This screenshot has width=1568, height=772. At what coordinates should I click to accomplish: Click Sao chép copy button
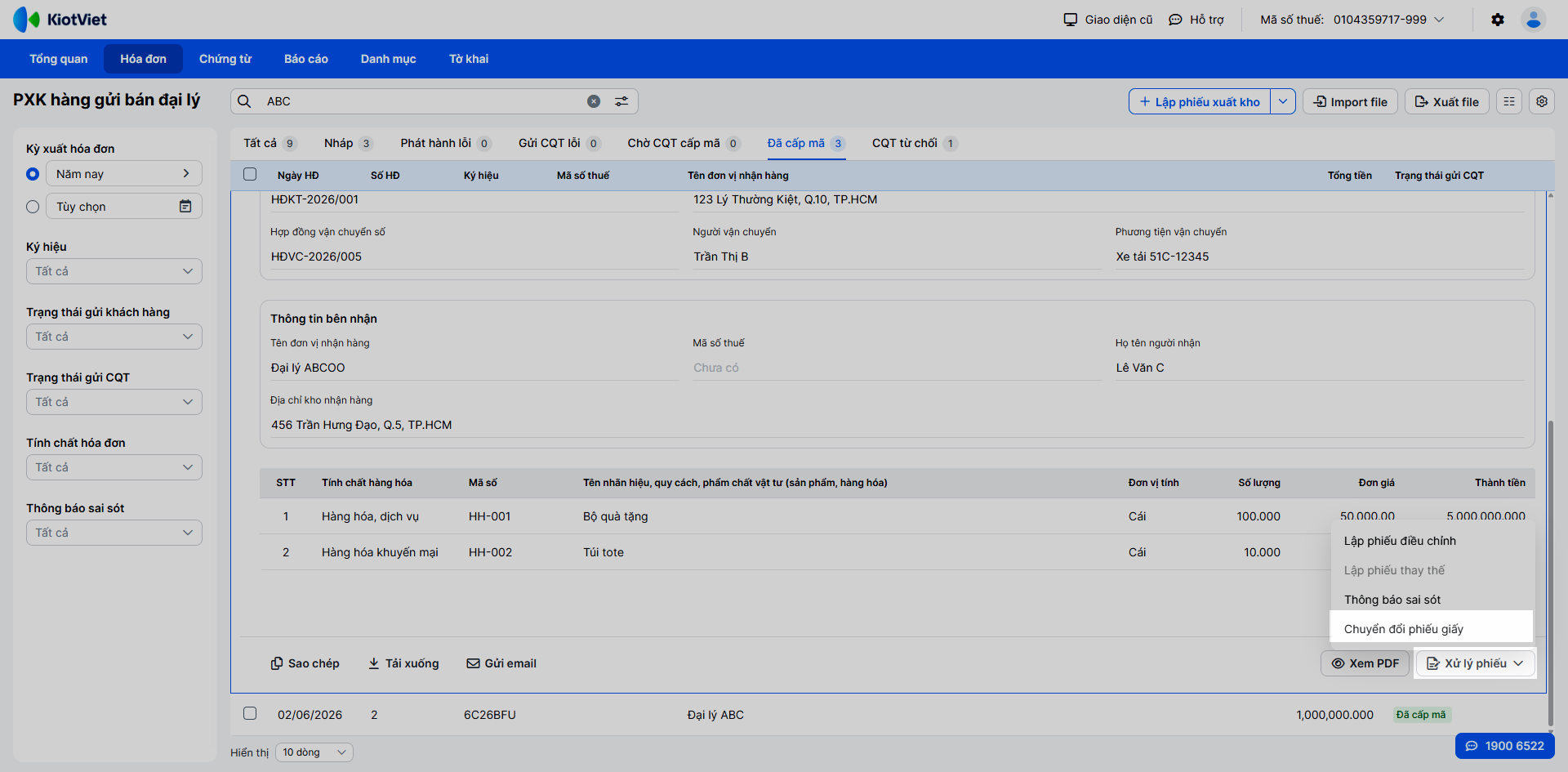(x=305, y=663)
